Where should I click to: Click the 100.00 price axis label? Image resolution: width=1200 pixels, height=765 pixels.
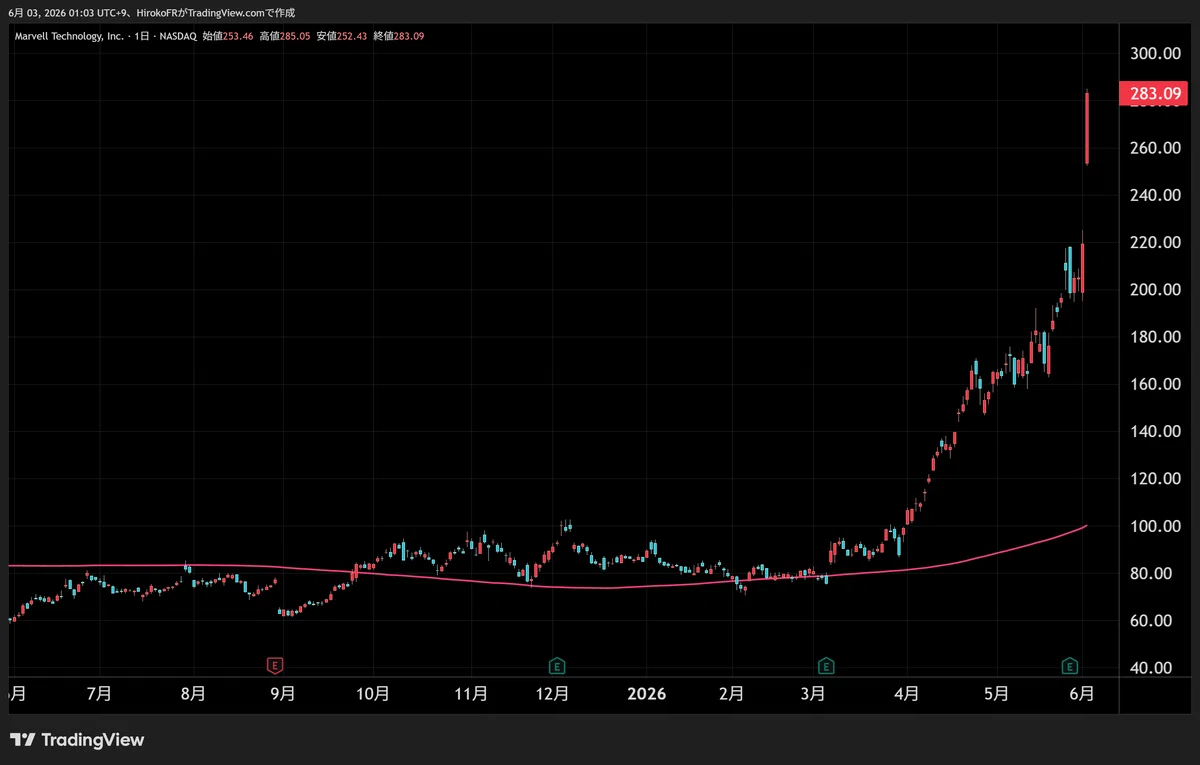[1156, 526]
